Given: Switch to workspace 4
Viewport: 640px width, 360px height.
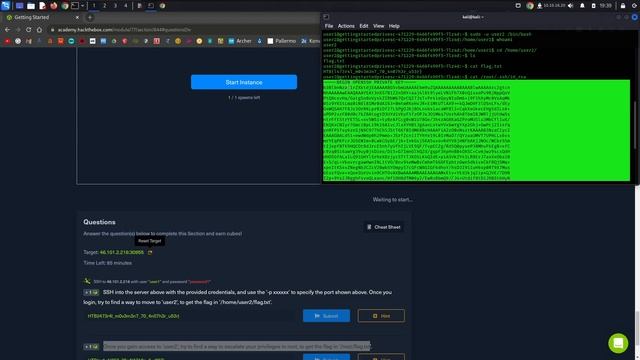Looking at the screenshot, I should coord(126,6).
